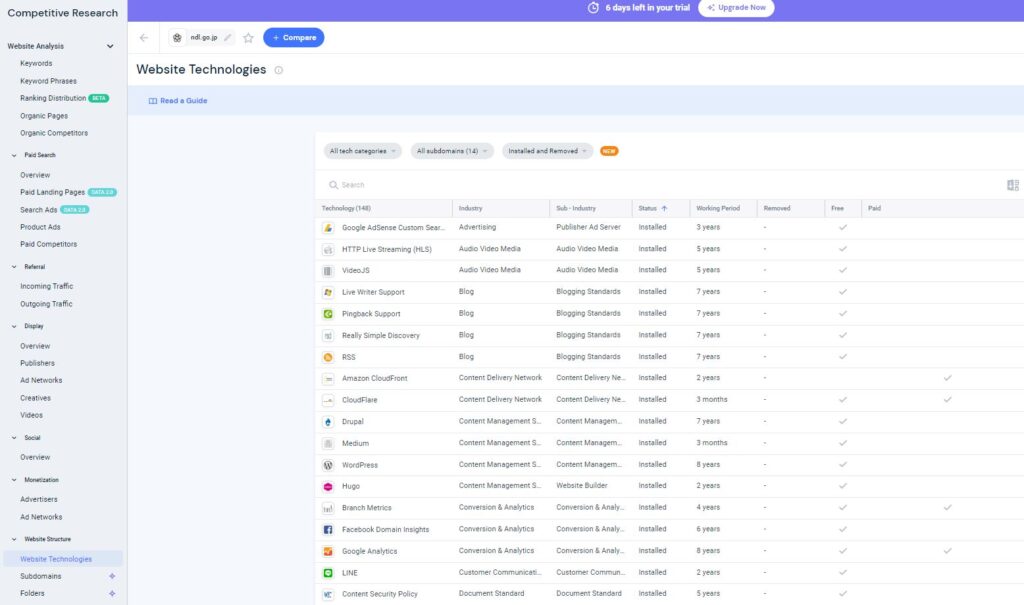The image size is (1024, 605).
Task: Click the Branch Metrics icon
Action: tap(328, 508)
